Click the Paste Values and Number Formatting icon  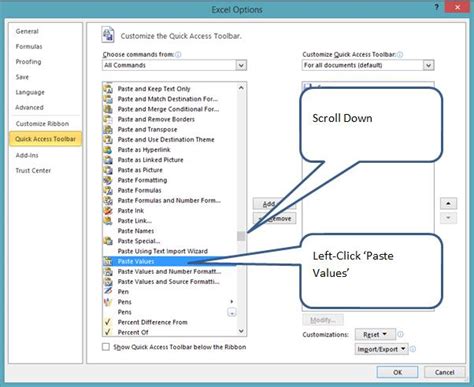pos(108,272)
